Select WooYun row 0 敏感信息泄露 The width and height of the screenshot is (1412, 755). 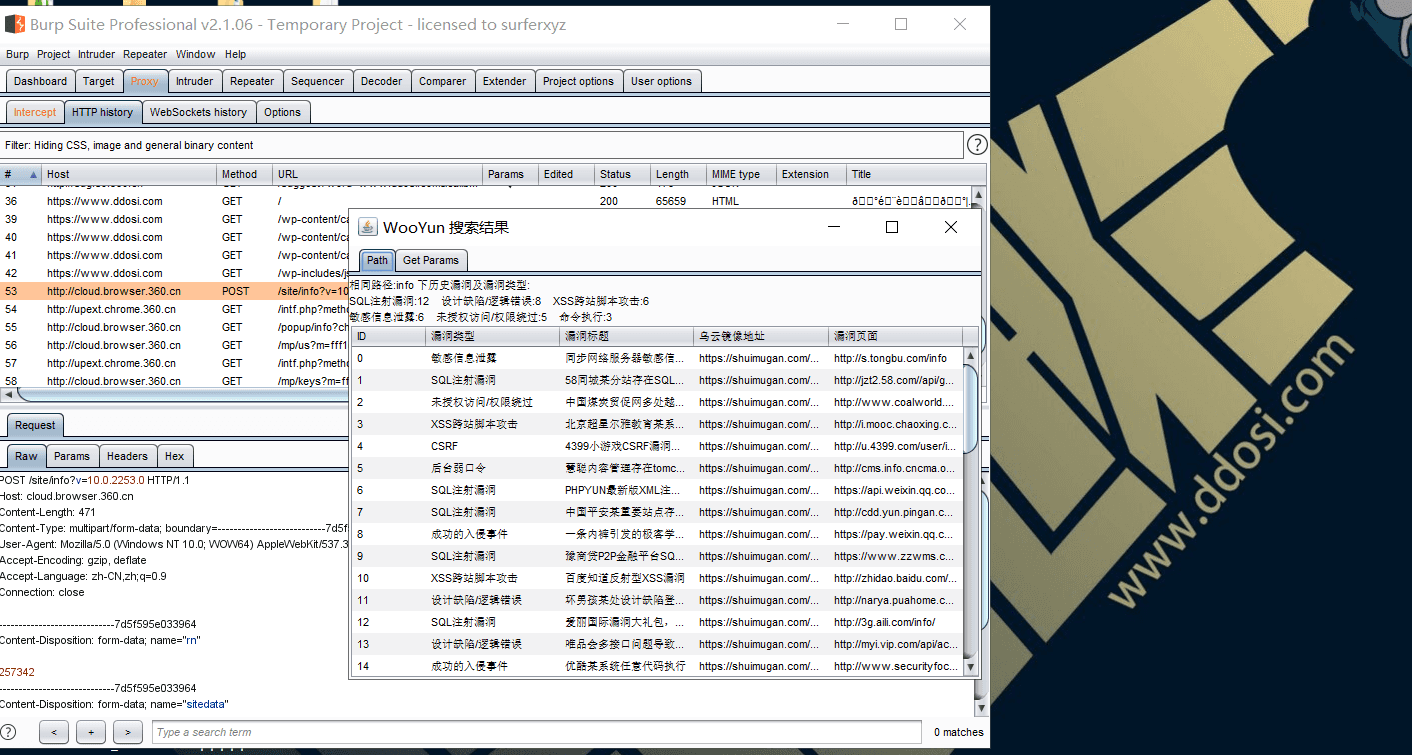point(657,358)
